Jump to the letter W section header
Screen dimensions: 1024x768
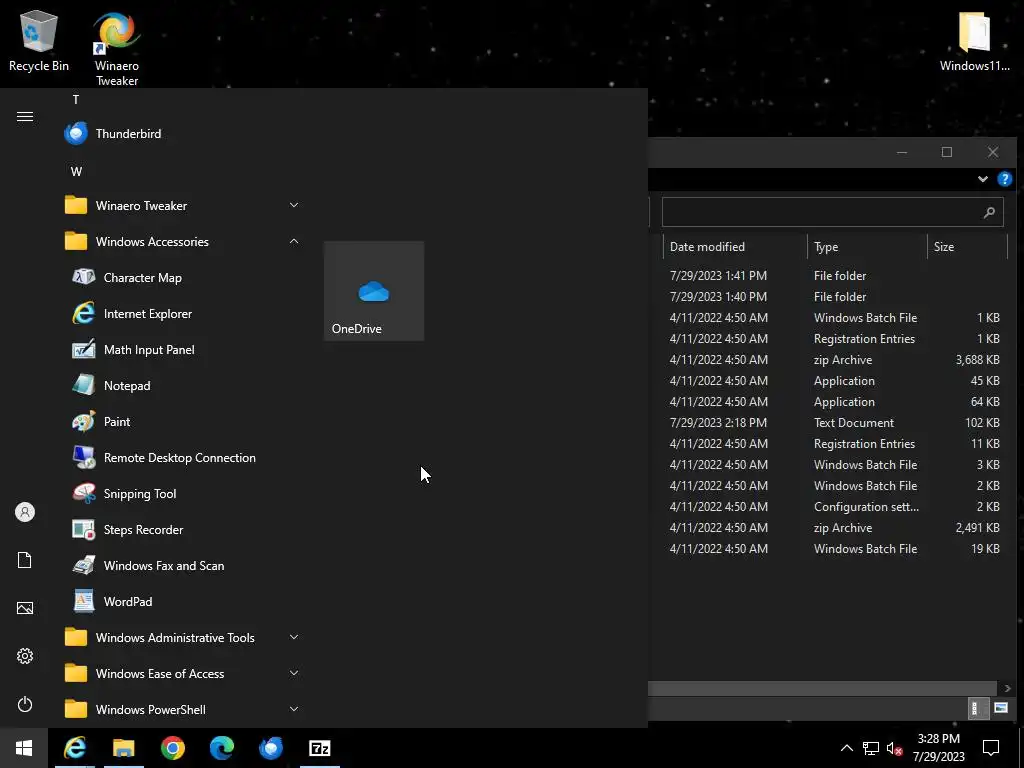[76, 172]
